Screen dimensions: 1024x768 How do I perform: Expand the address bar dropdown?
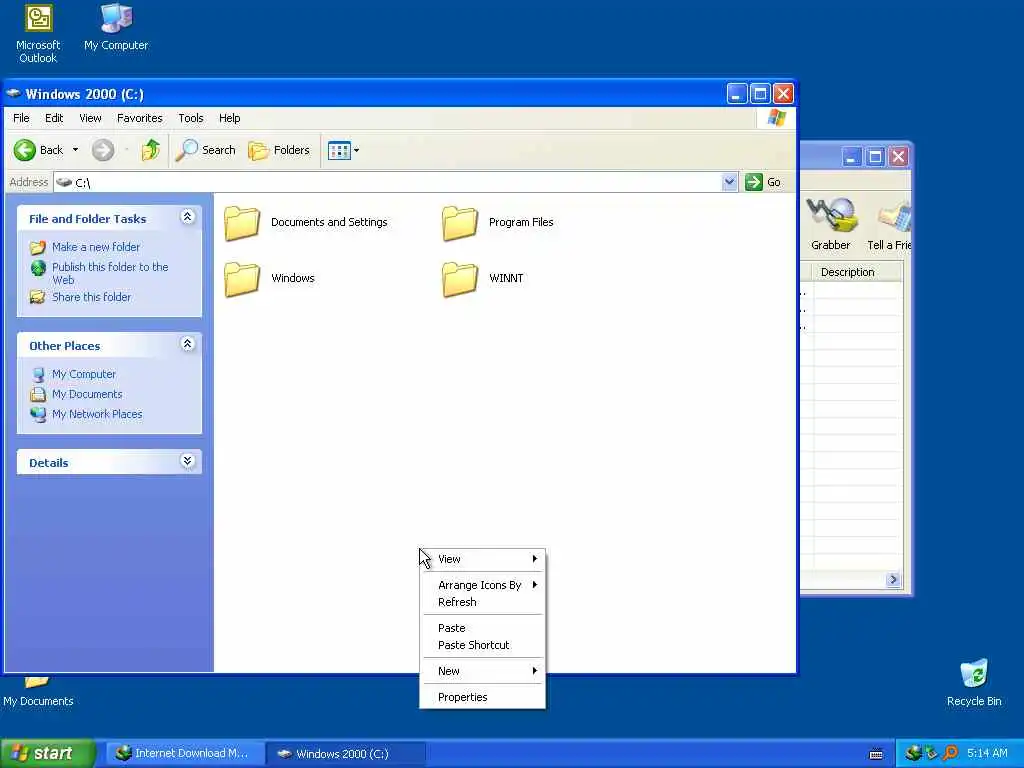click(729, 182)
